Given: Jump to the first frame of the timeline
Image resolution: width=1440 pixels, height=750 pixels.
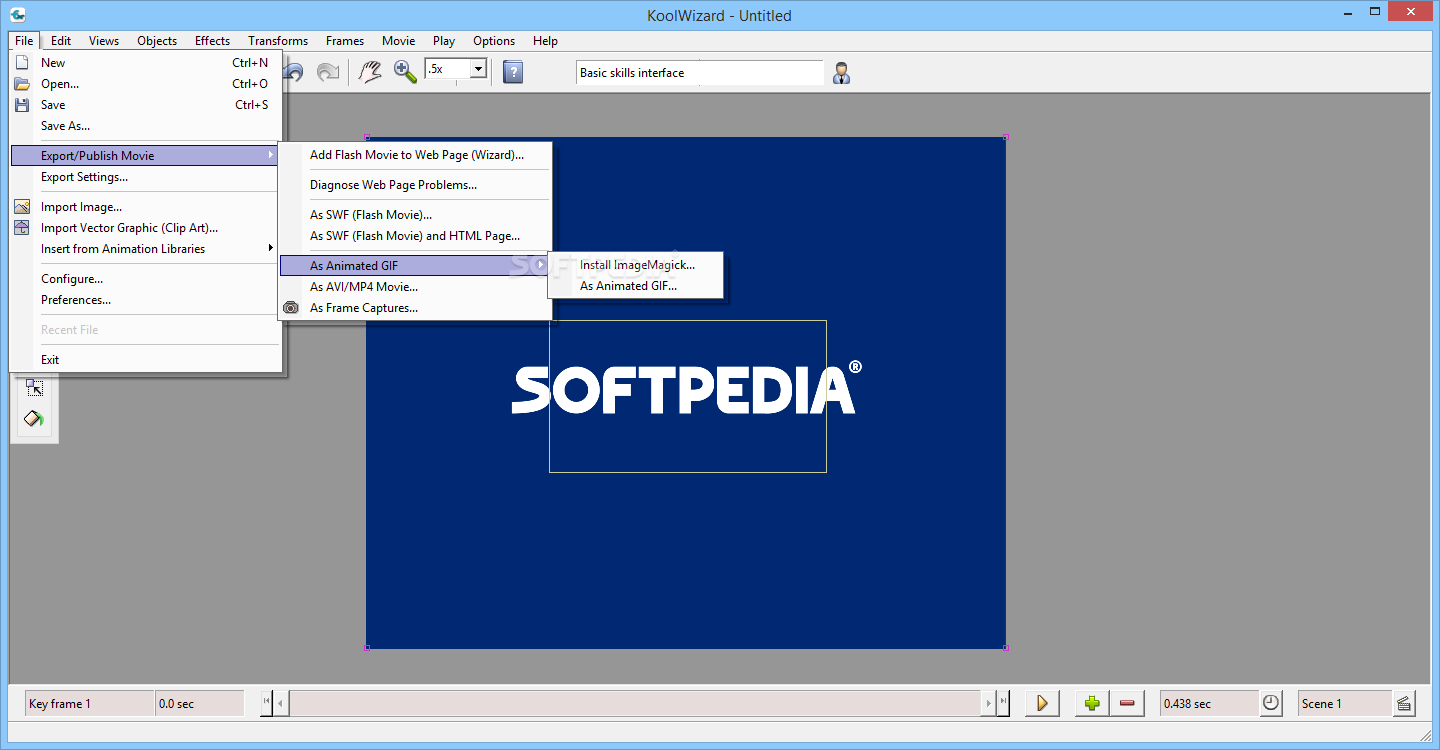Looking at the screenshot, I should pyautogui.click(x=267, y=702).
